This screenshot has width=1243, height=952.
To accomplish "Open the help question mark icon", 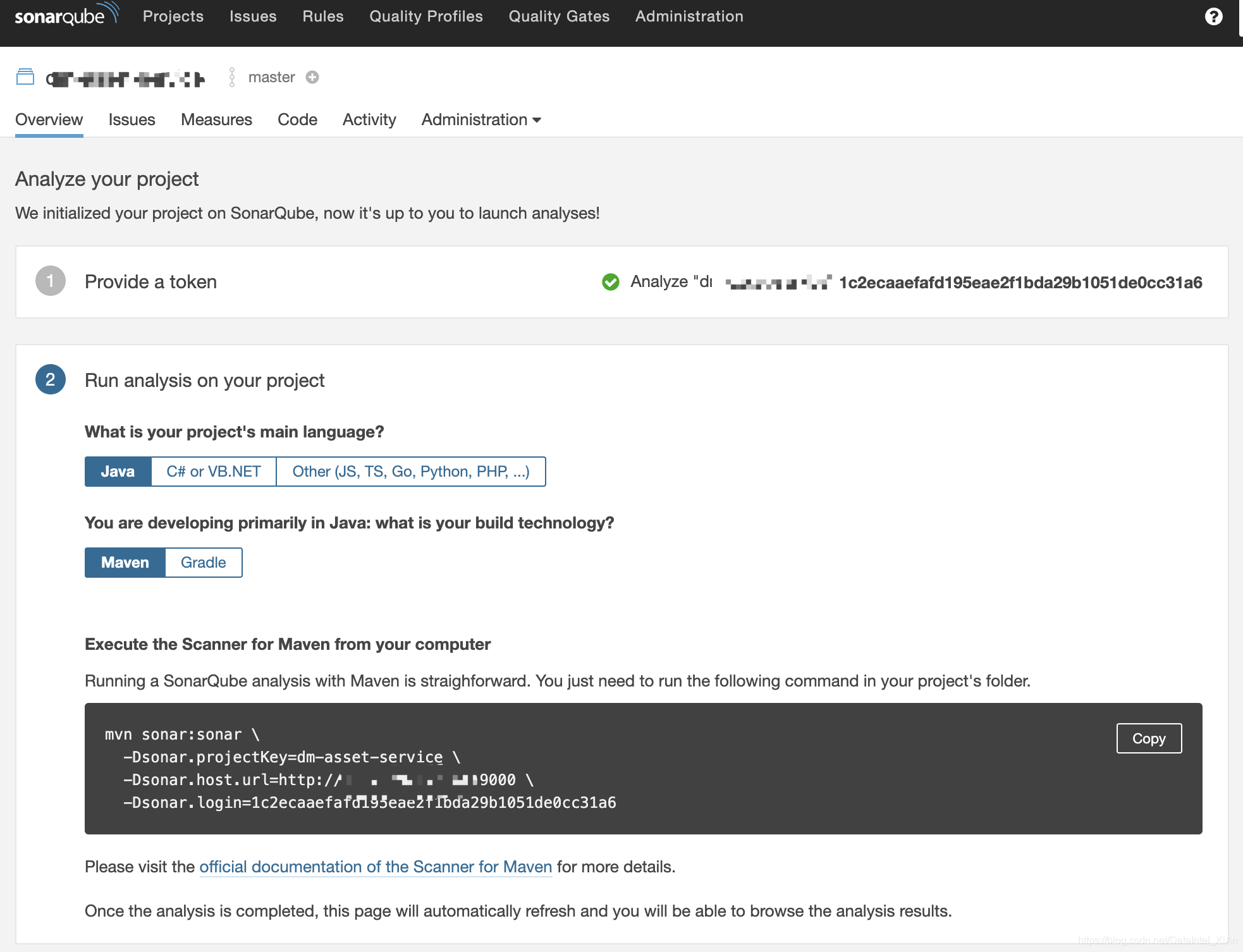I will [1213, 16].
